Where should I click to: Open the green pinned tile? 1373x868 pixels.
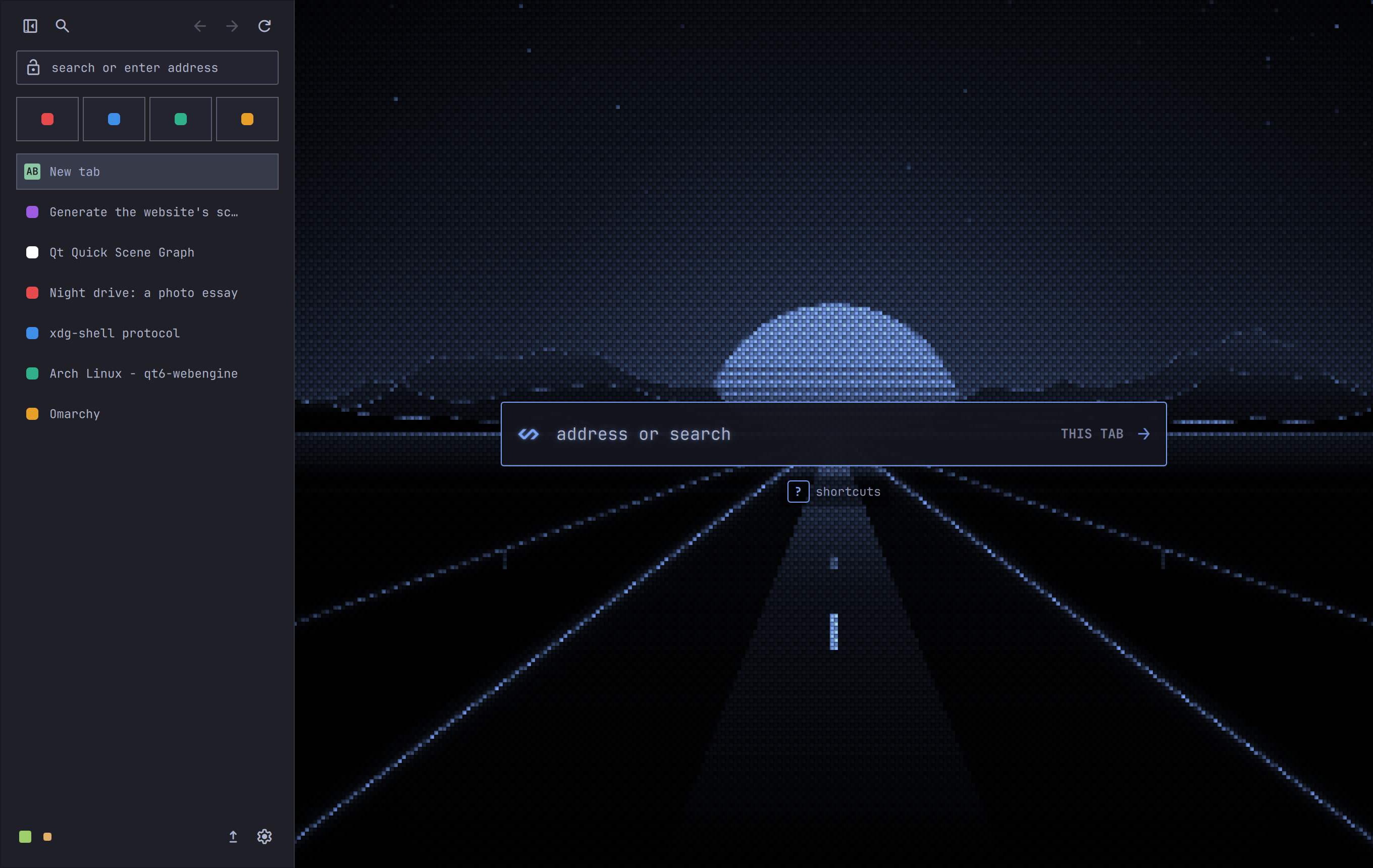pyautogui.click(x=181, y=119)
